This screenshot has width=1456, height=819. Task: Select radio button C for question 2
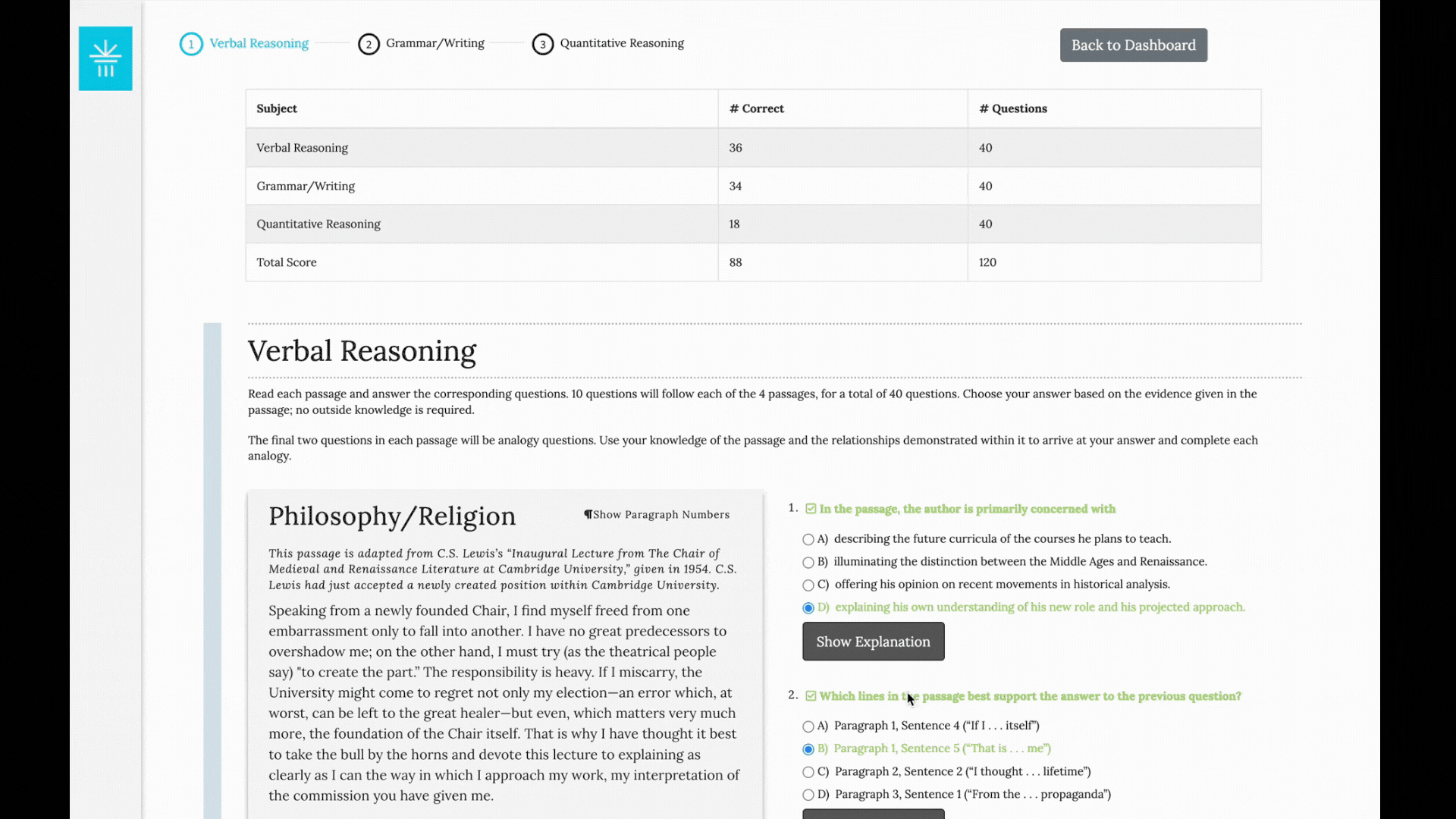pos(808,771)
